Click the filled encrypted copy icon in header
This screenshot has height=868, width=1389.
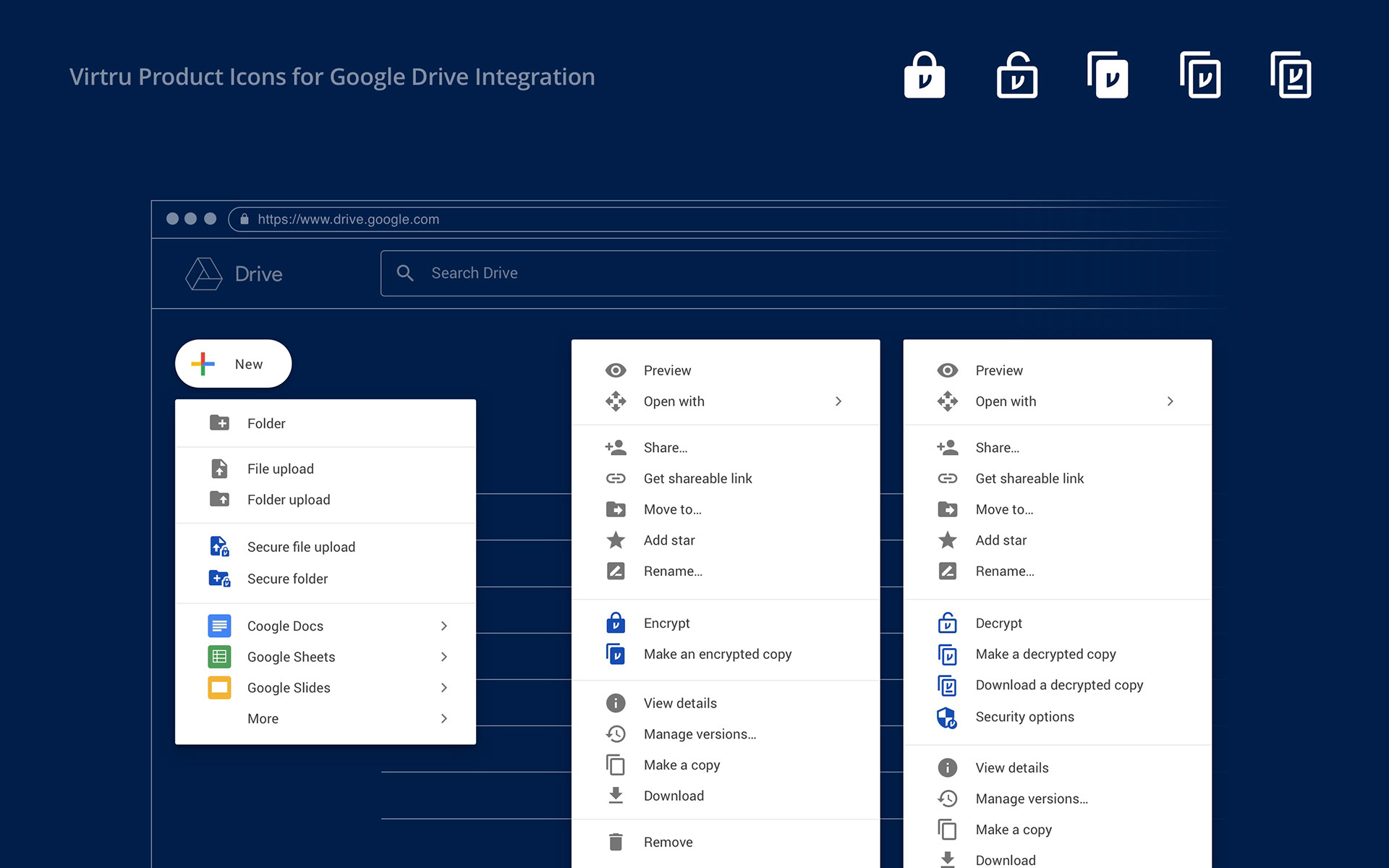click(1108, 75)
